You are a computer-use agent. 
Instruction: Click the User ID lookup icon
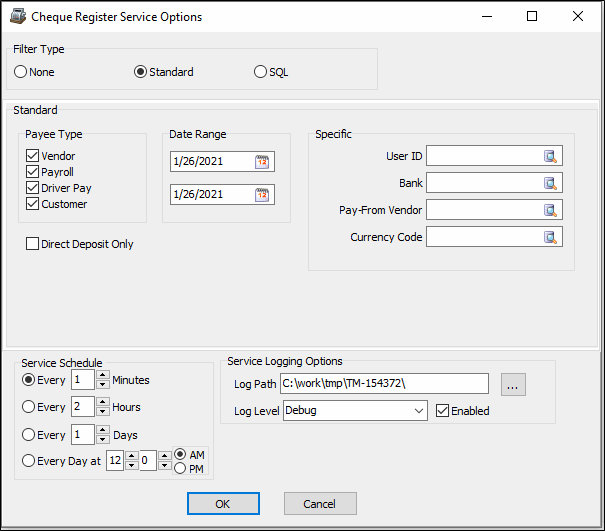click(551, 156)
